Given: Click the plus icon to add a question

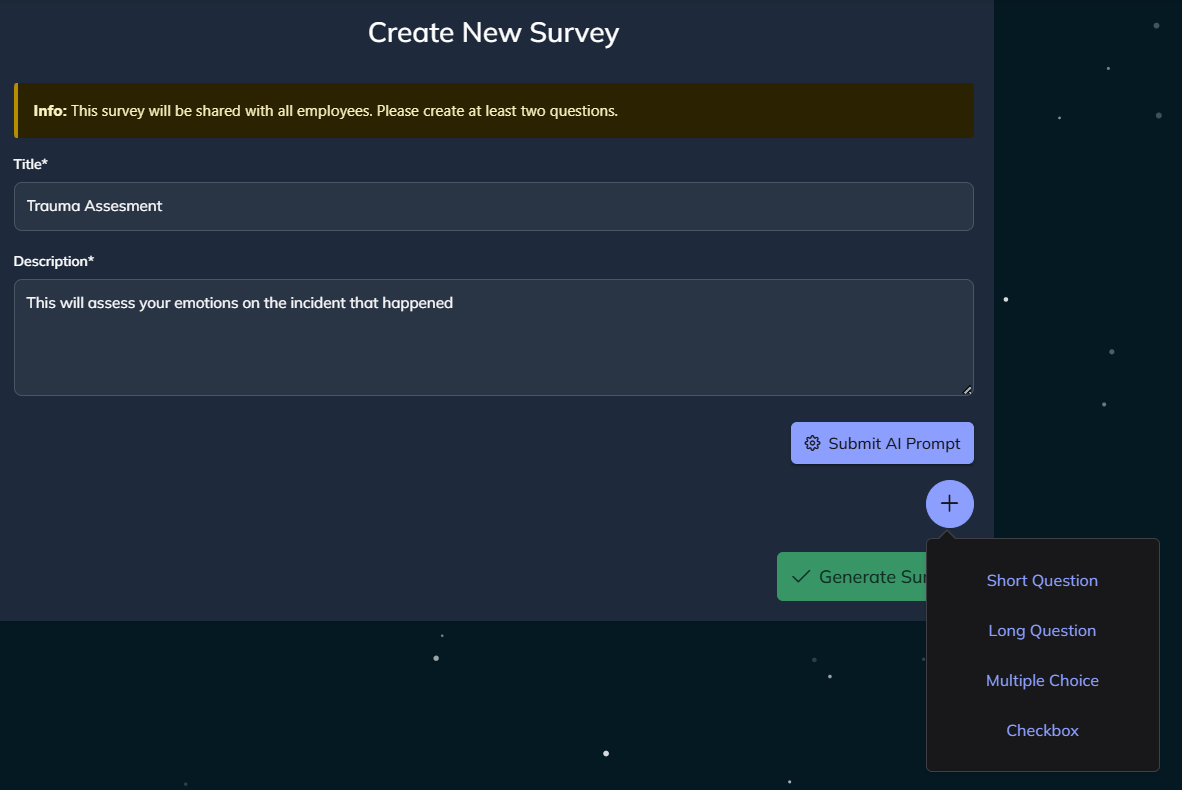Looking at the screenshot, I should (949, 503).
